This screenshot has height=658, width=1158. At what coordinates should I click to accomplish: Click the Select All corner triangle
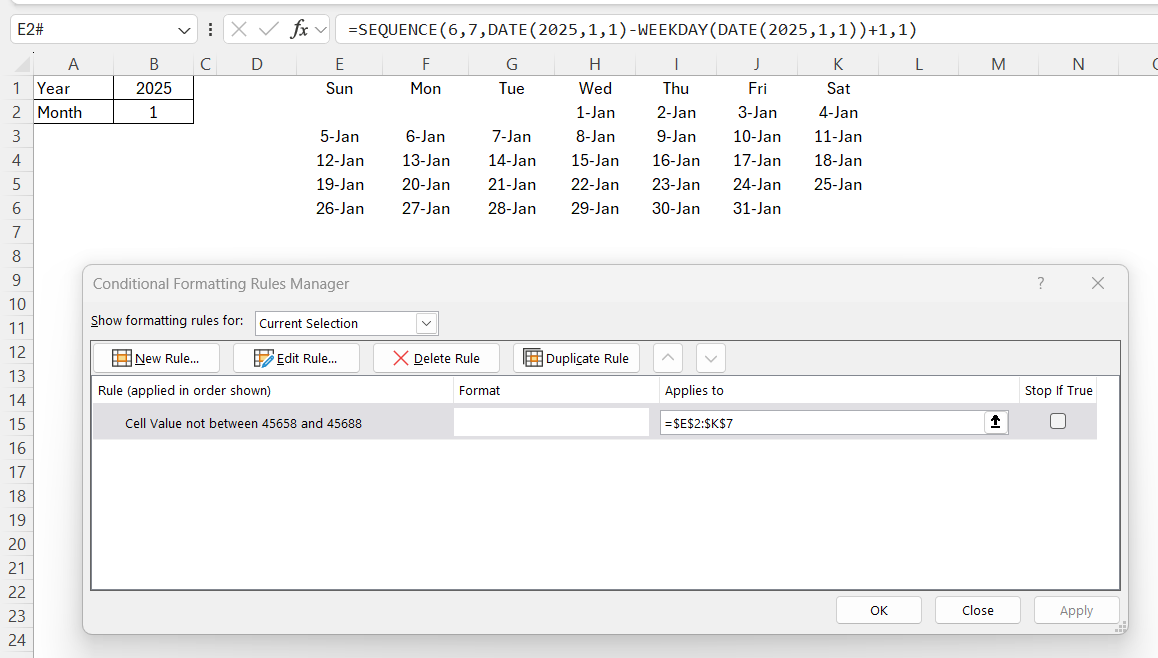tap(22, 64)
